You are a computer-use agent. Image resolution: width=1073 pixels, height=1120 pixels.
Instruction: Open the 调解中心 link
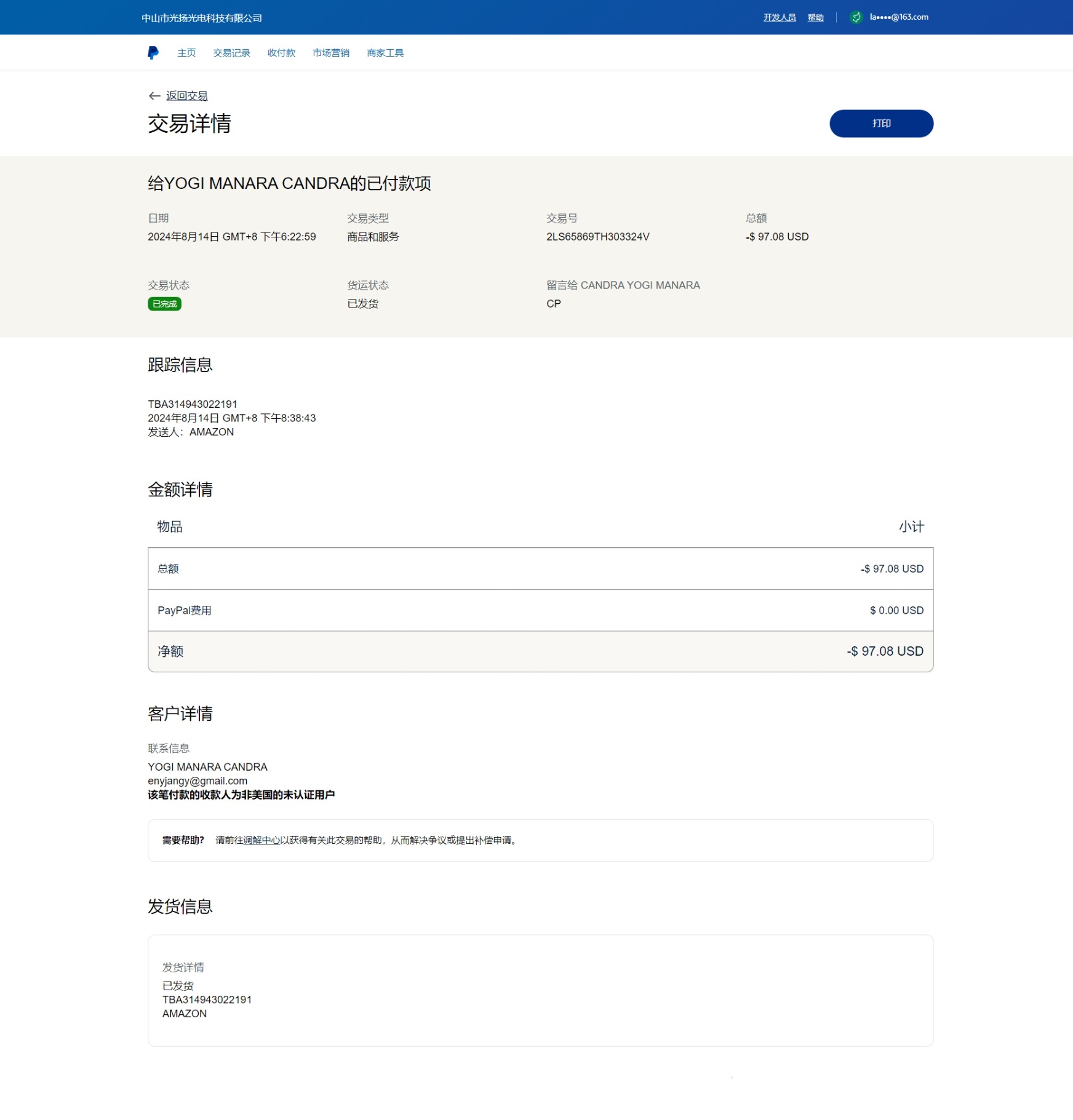(x=261, y=840)
